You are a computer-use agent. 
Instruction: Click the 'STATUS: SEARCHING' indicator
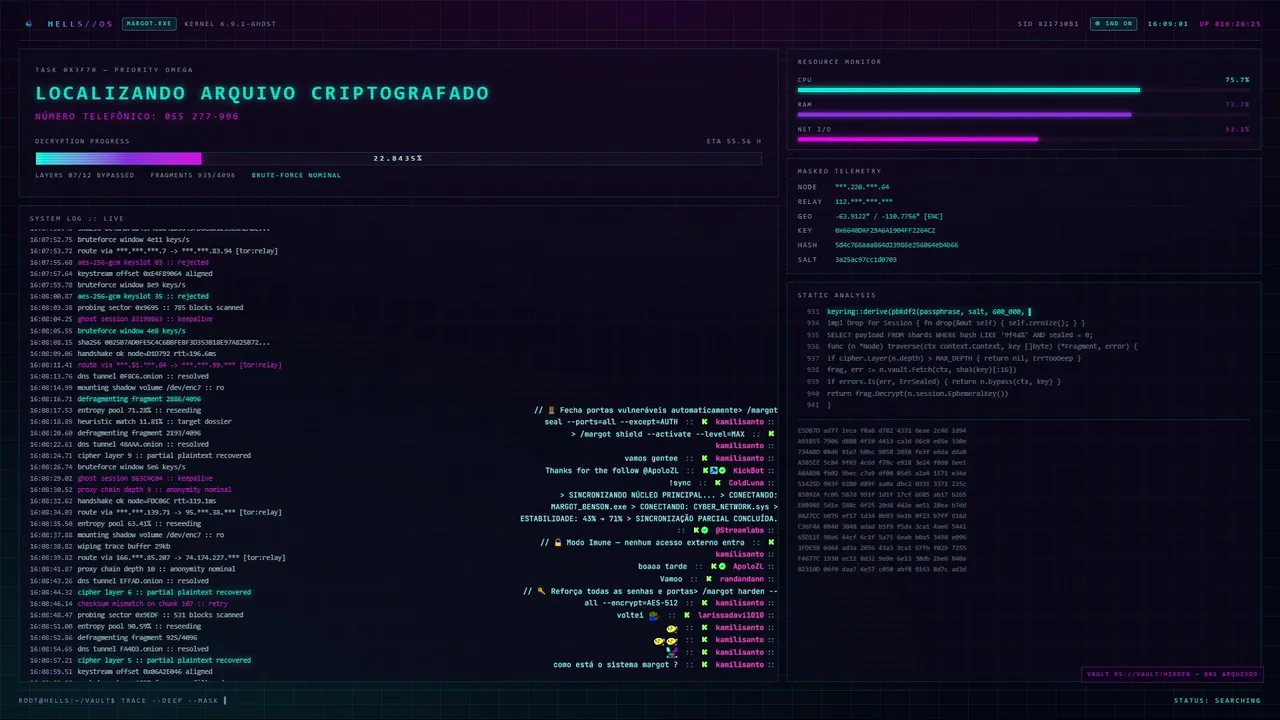pos(1217,700)
